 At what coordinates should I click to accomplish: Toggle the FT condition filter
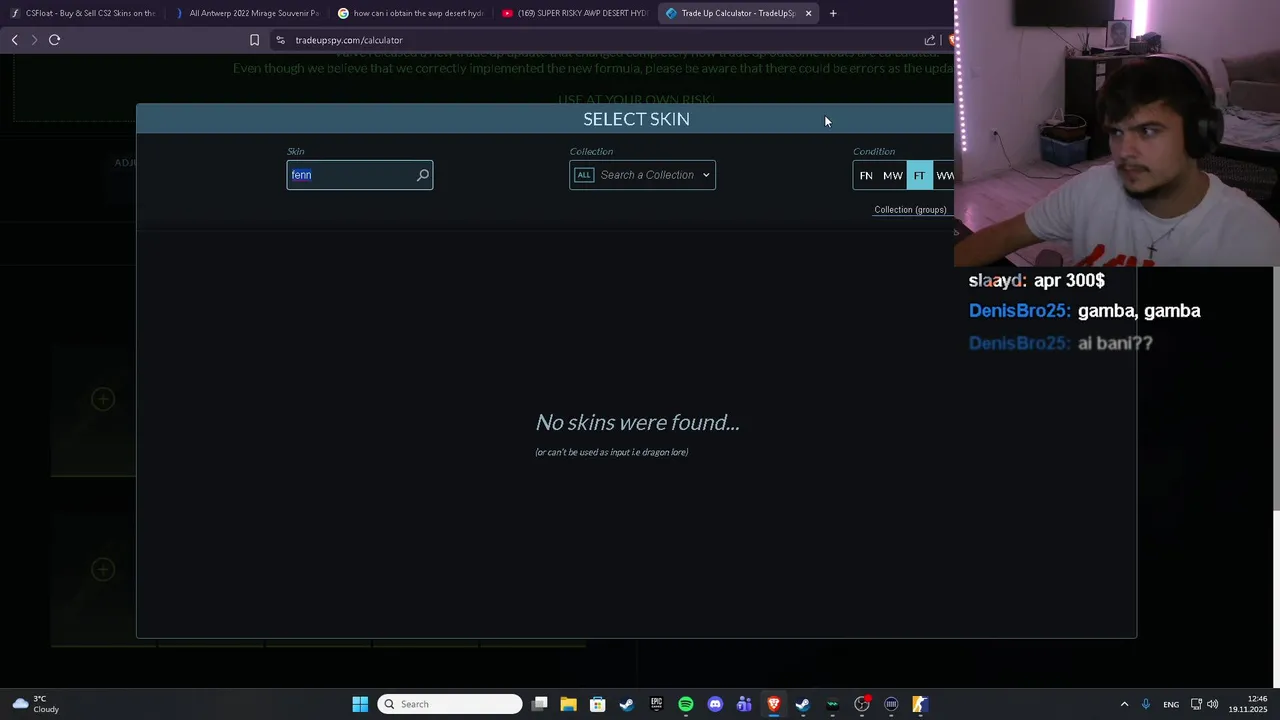(919, 175)
